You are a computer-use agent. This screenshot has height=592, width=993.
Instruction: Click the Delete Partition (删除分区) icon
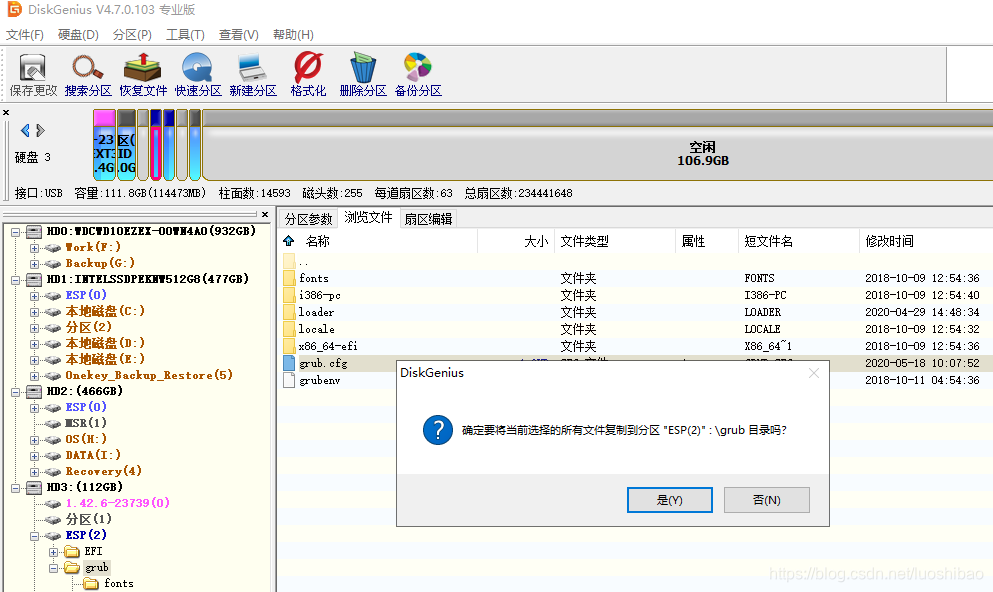[x=363, y=75]
